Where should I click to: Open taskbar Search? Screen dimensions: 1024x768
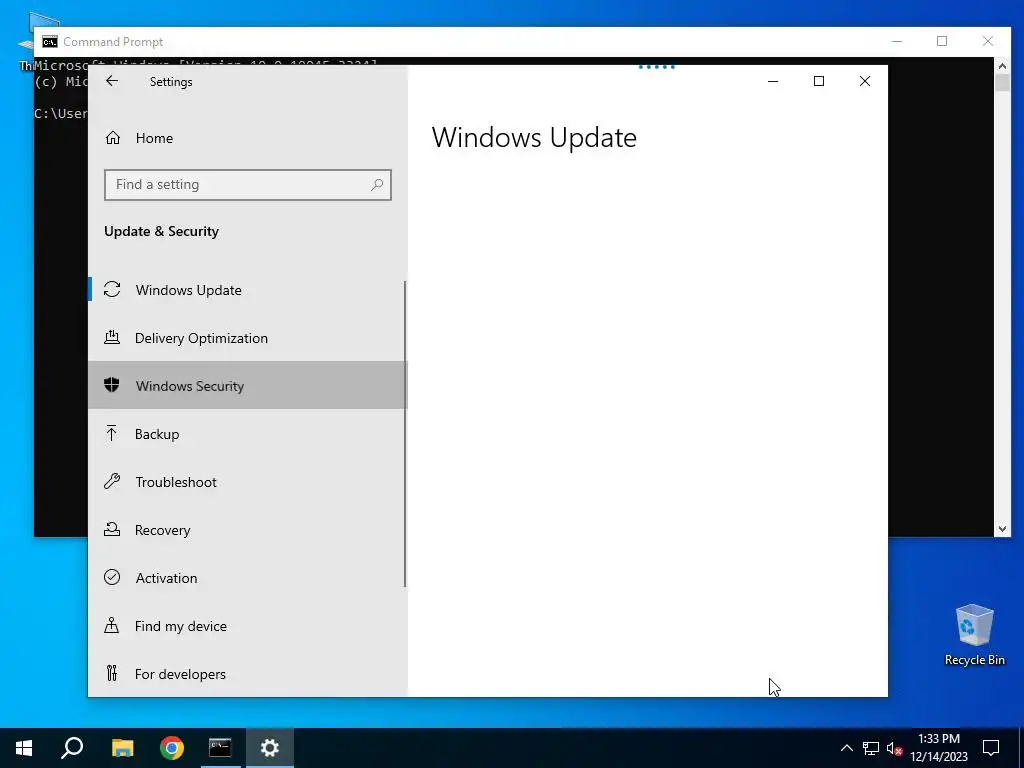(72, 748)
